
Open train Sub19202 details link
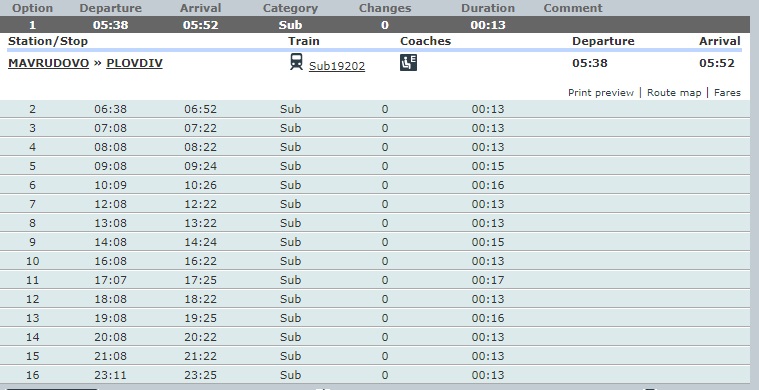tap(337, 66)
